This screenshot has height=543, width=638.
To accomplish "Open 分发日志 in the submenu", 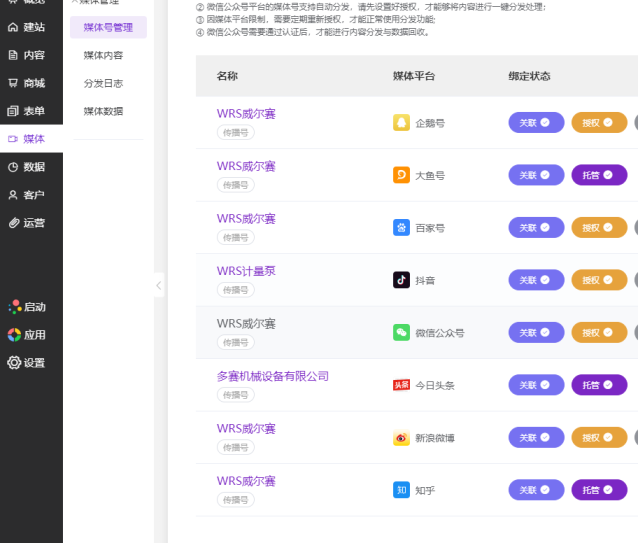I will pyautogui.click(x=103, y=83).
